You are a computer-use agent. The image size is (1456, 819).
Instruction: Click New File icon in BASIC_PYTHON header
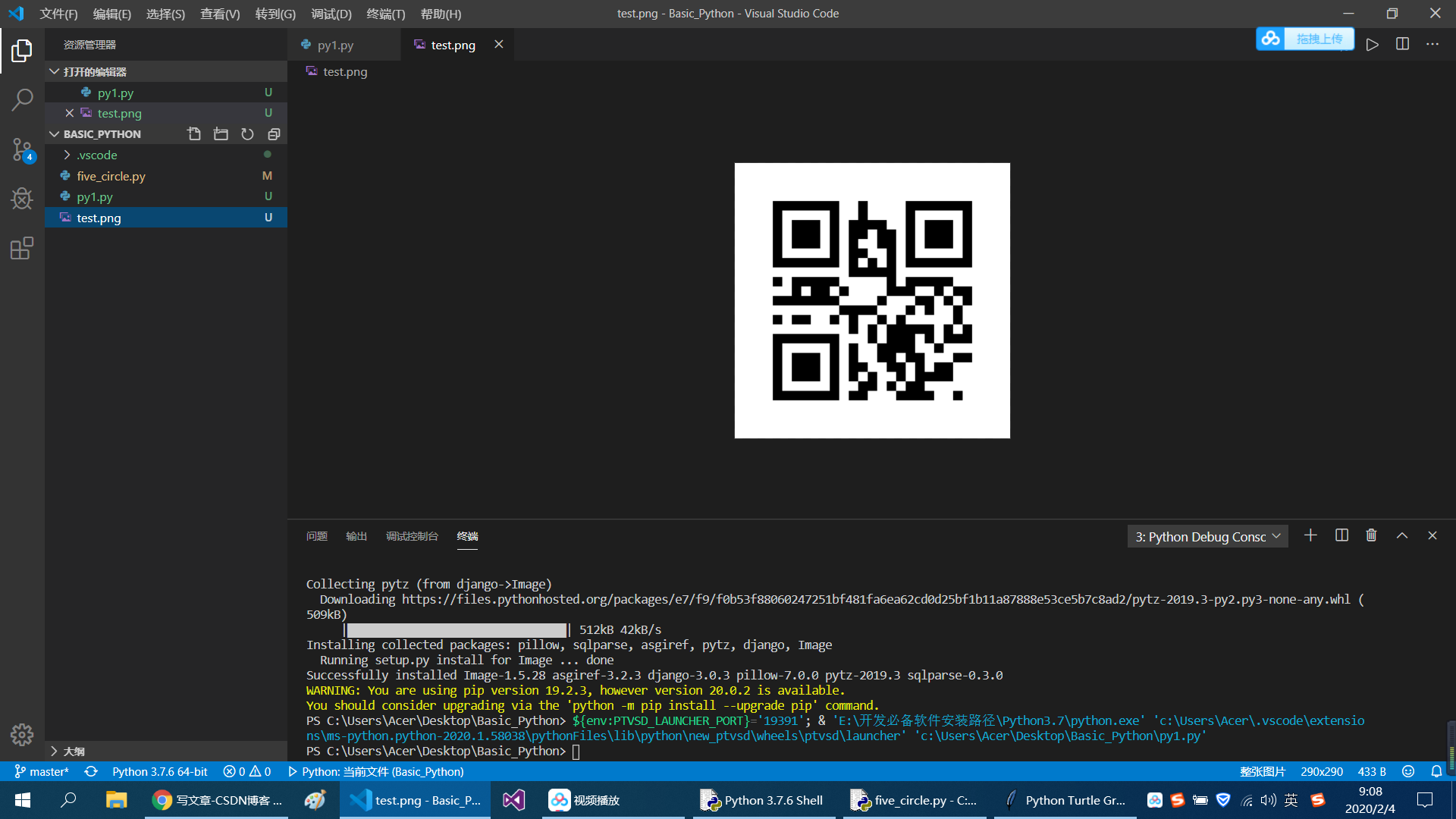[194, 134]
